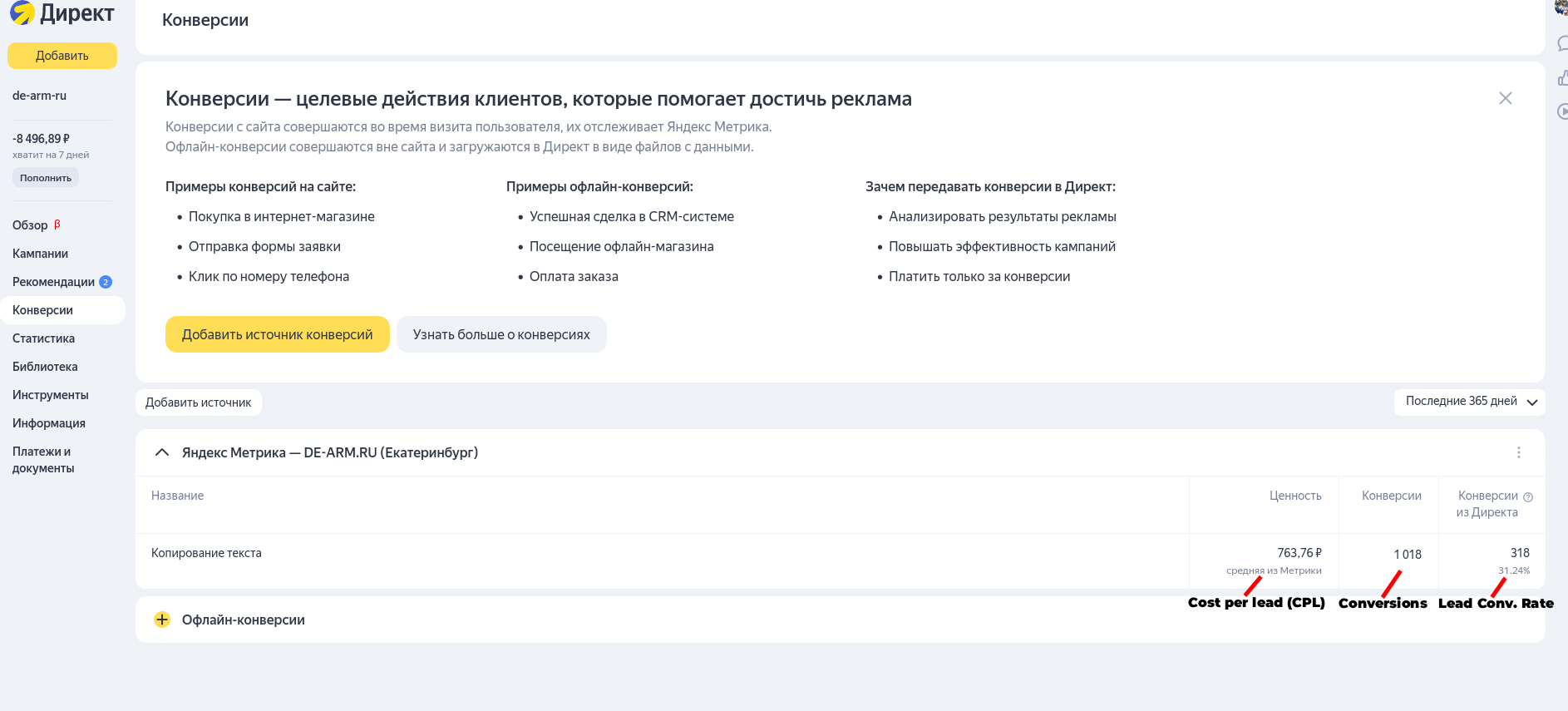Click the bullet Отправка формы заявки
The height and width of the screenshot is (711, 1568).
point(264,247)
